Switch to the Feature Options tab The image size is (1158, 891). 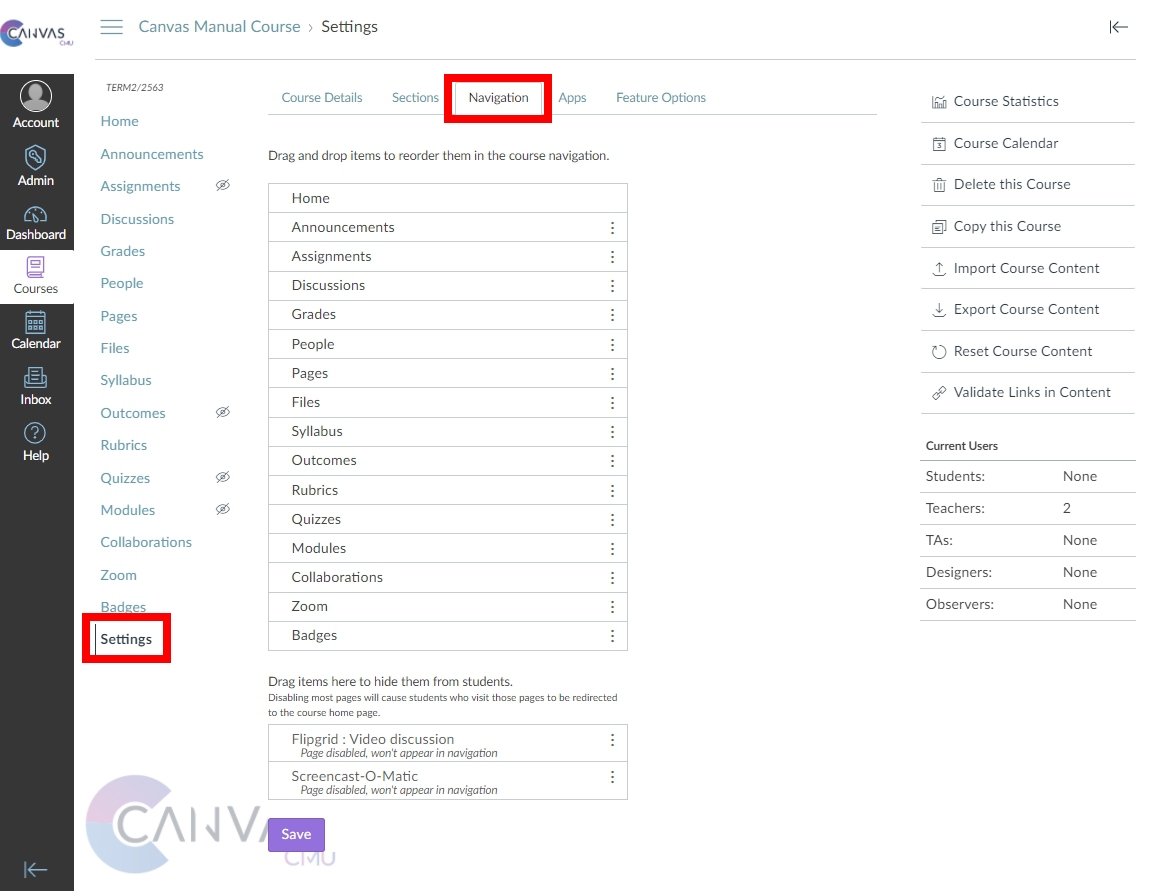(660, 98)
